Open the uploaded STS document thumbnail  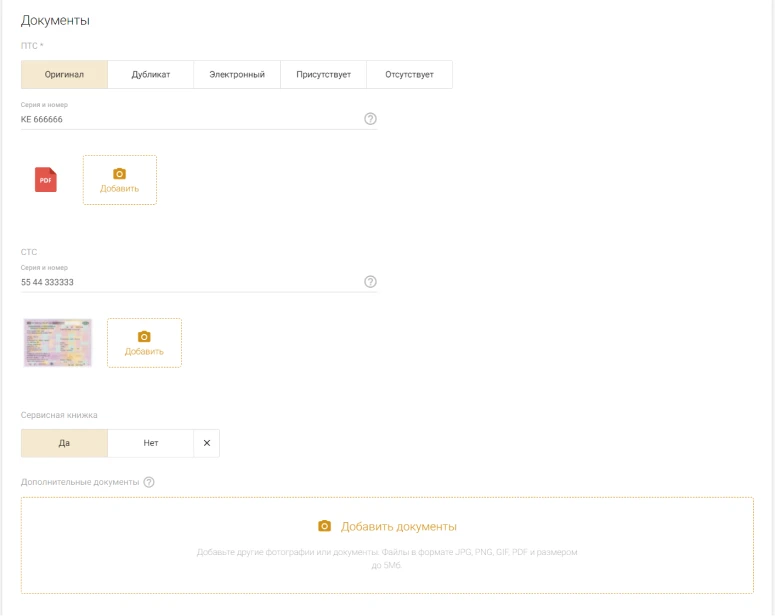(58, 343)
